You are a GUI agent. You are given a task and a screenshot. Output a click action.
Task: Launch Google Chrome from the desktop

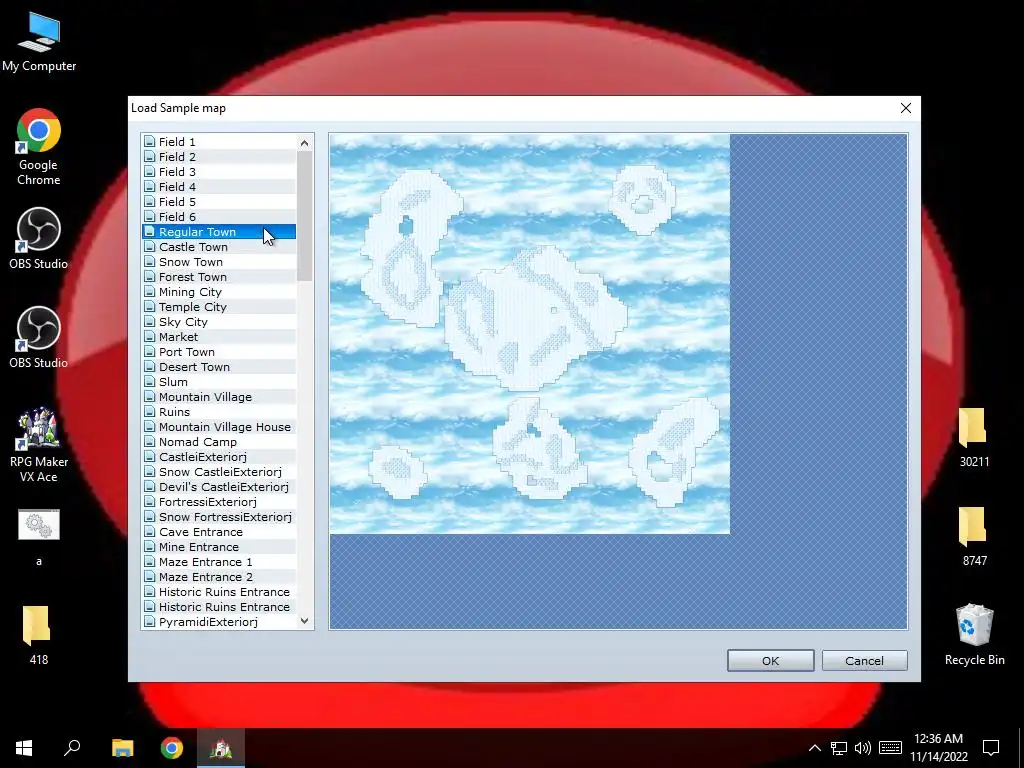point(39,147)
